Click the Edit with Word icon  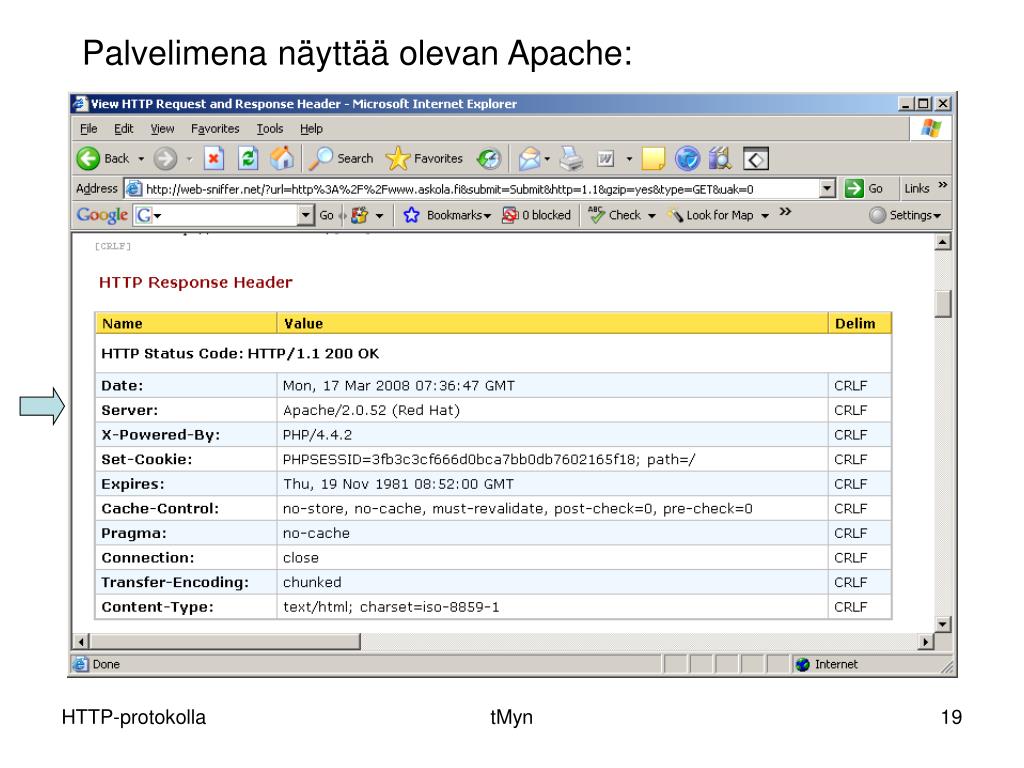point(605,159)
